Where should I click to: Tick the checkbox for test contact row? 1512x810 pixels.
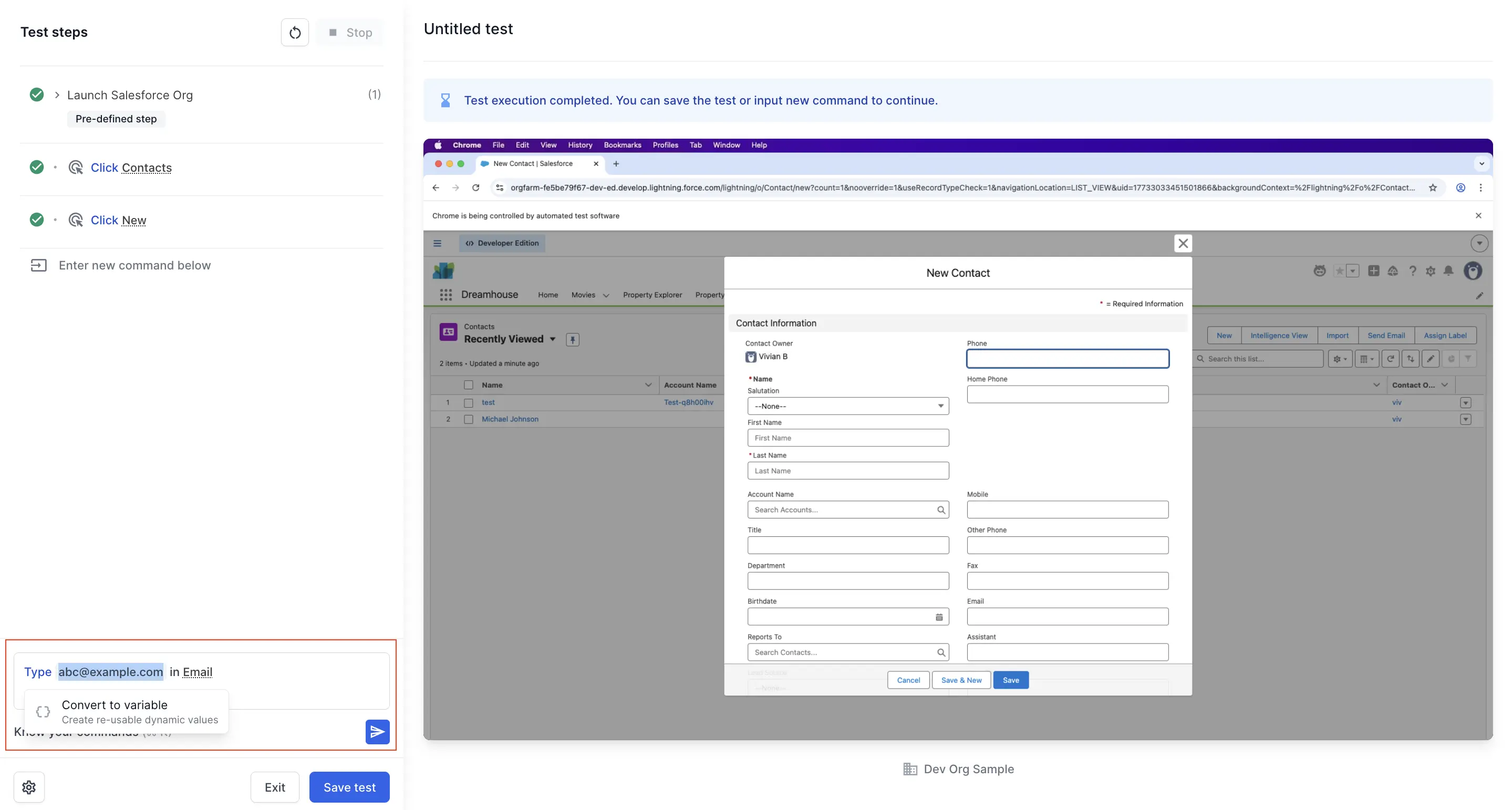(469, 403)
